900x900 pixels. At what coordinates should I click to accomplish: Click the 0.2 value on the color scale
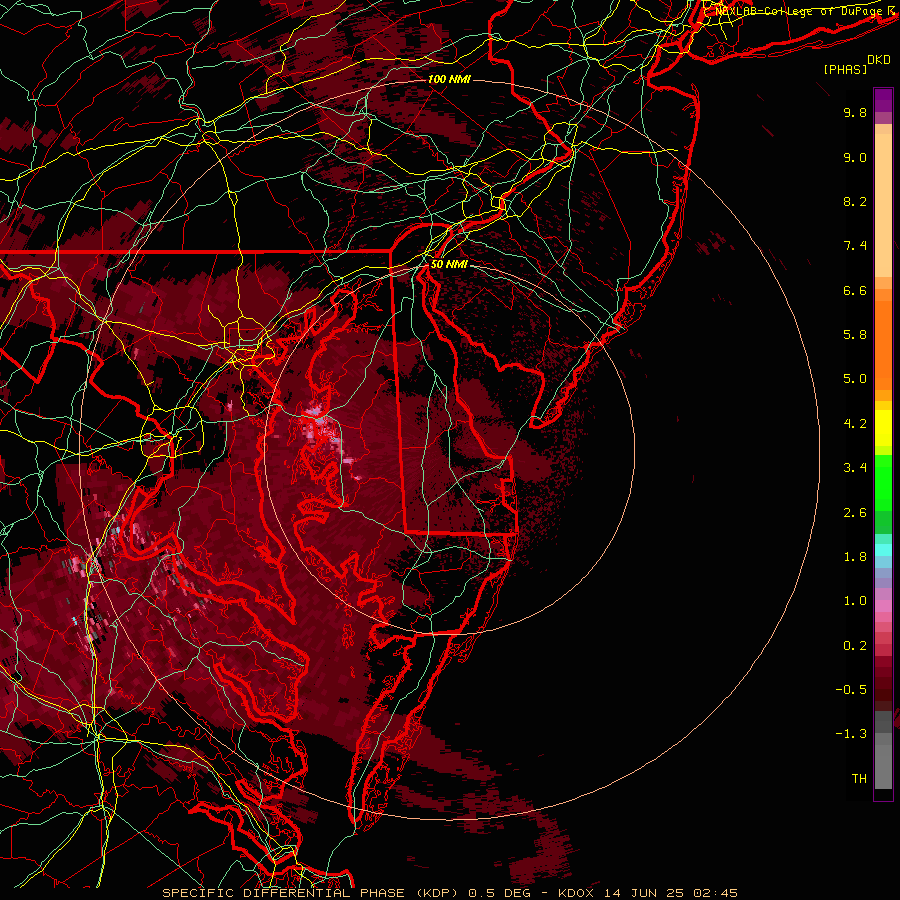click(855, 646)
